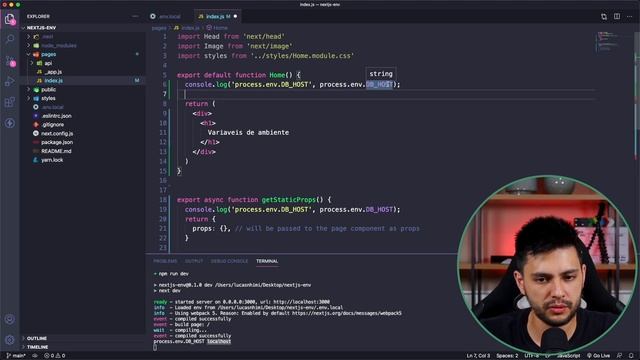Split the editor to the right

tap(617, 16)
